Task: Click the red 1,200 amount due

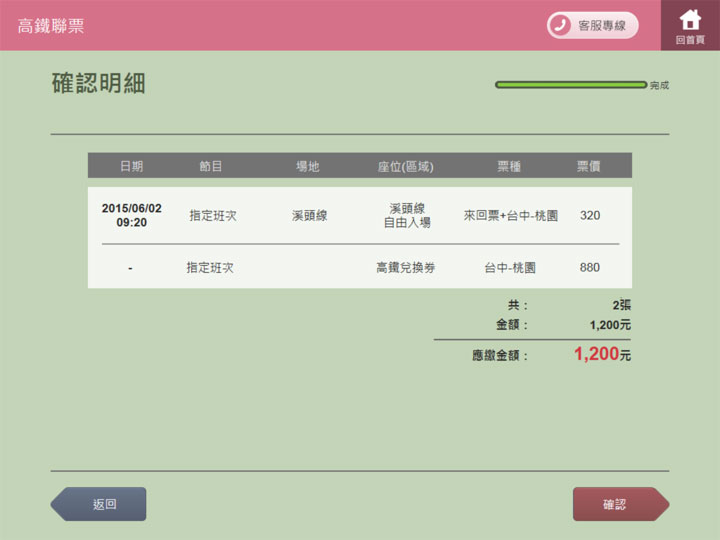Action: (x=597, y=354)
